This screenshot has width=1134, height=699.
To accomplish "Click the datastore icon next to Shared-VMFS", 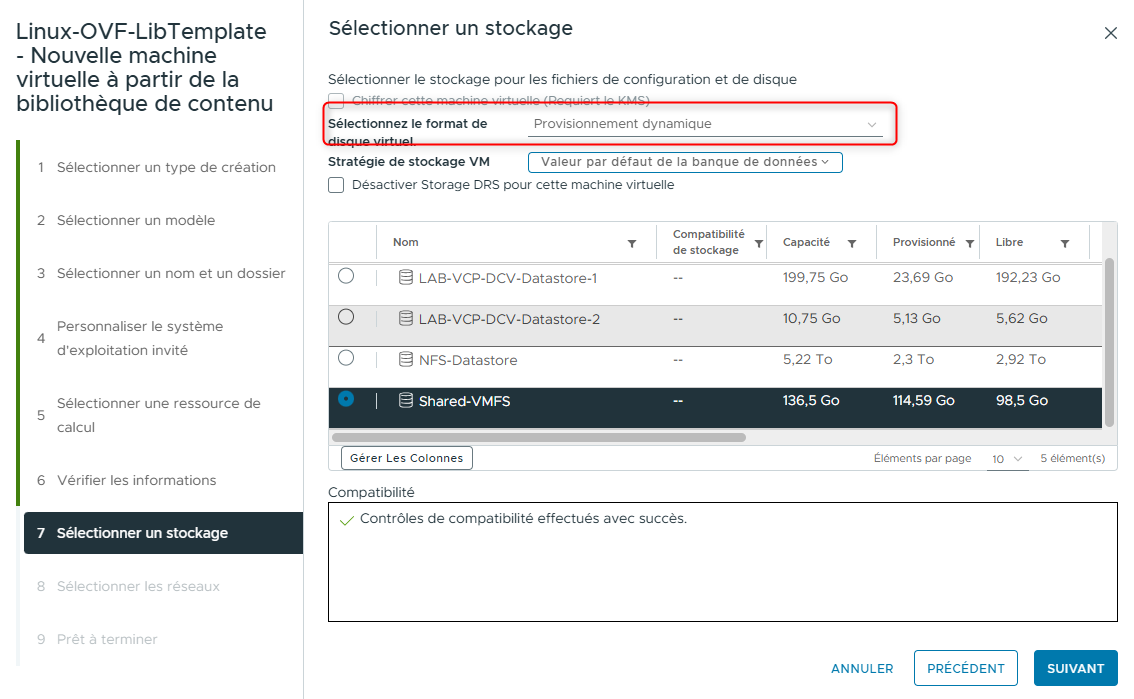I will pyautogui.click(x=408, y=399).
